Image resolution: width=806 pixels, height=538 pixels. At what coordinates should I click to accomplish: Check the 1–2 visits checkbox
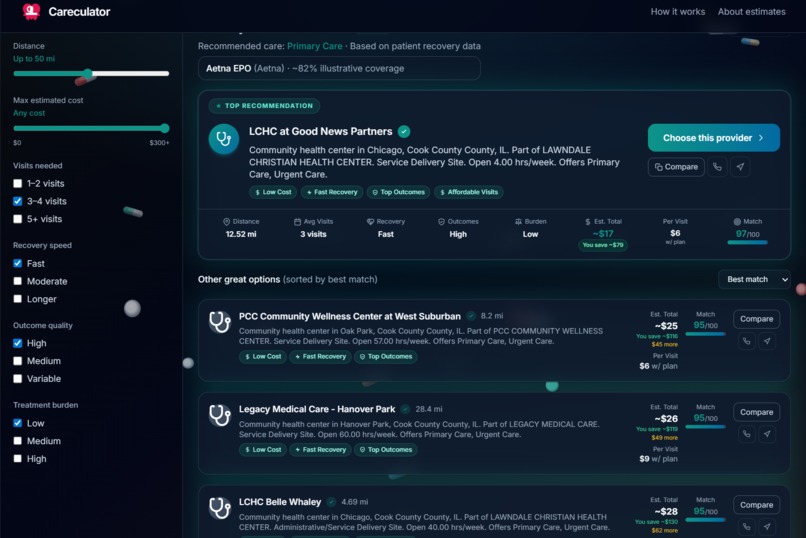pos(17,183)
